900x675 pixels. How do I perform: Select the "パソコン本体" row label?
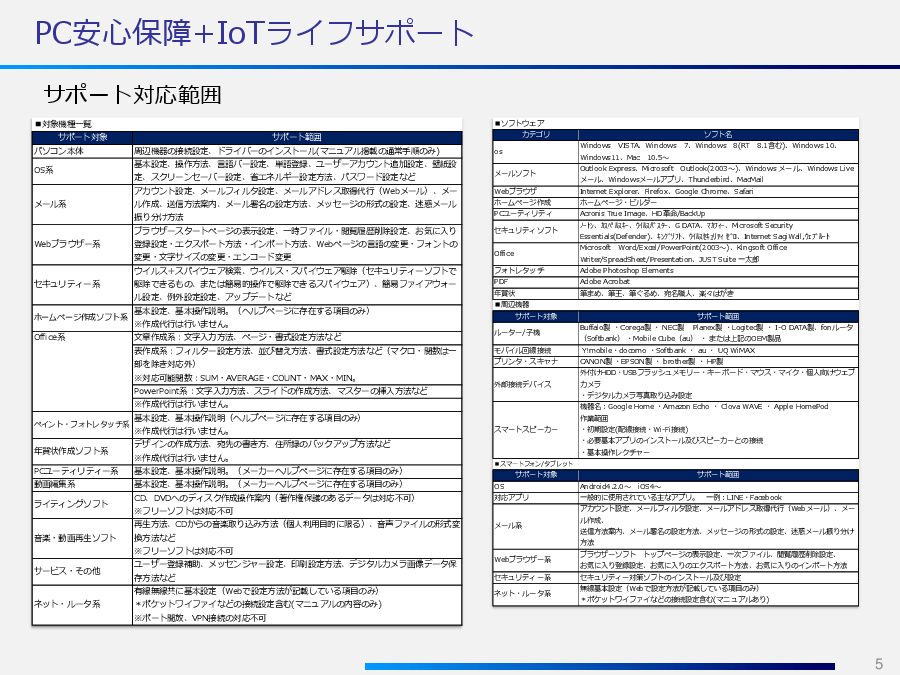click(59, 151)
